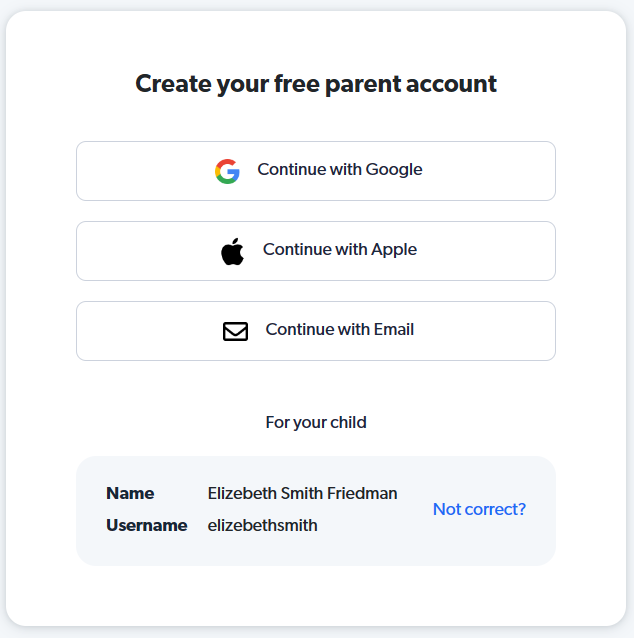The image size is (634, 638).
Task: Click the bold Username label
Action: point(146,525)
